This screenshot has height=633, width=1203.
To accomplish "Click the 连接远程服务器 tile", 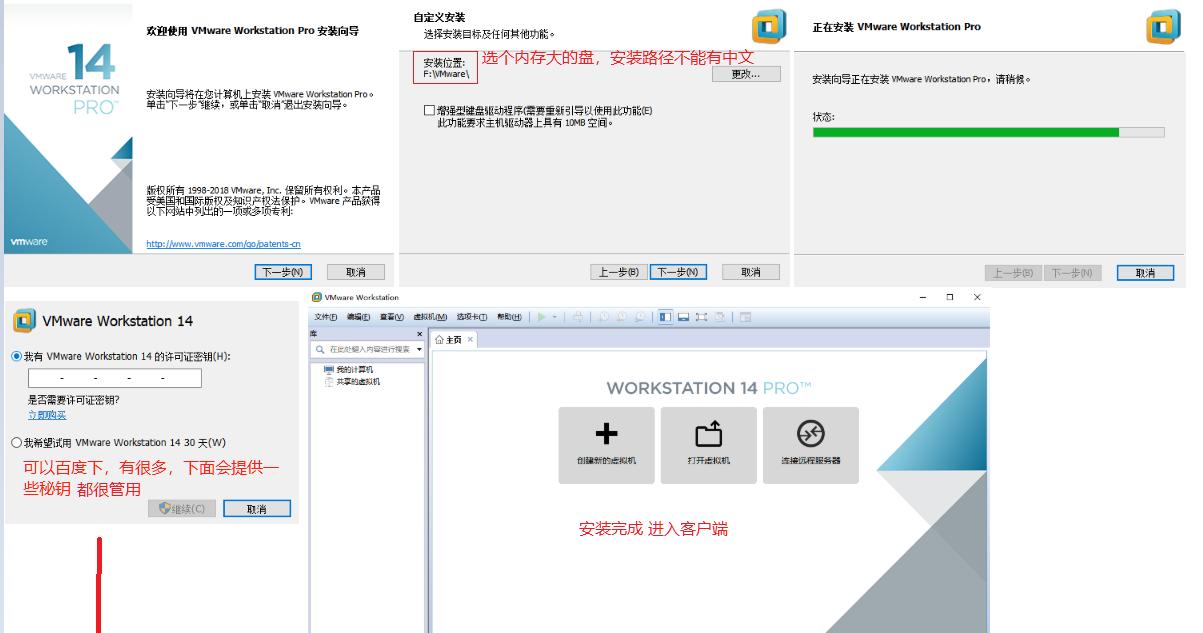I will (x=810, y=445).
